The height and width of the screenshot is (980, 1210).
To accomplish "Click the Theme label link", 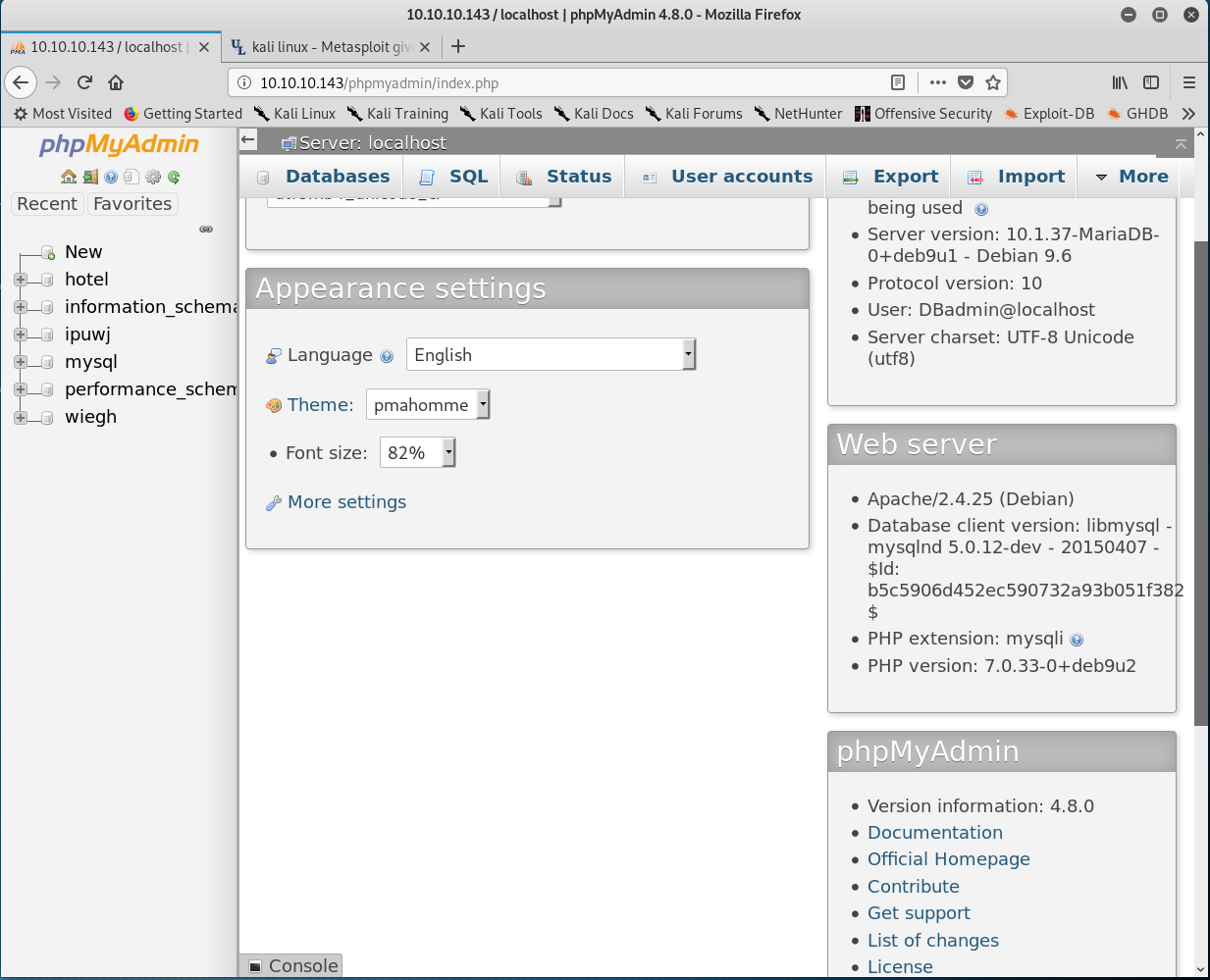I will (x=320, y=405).
